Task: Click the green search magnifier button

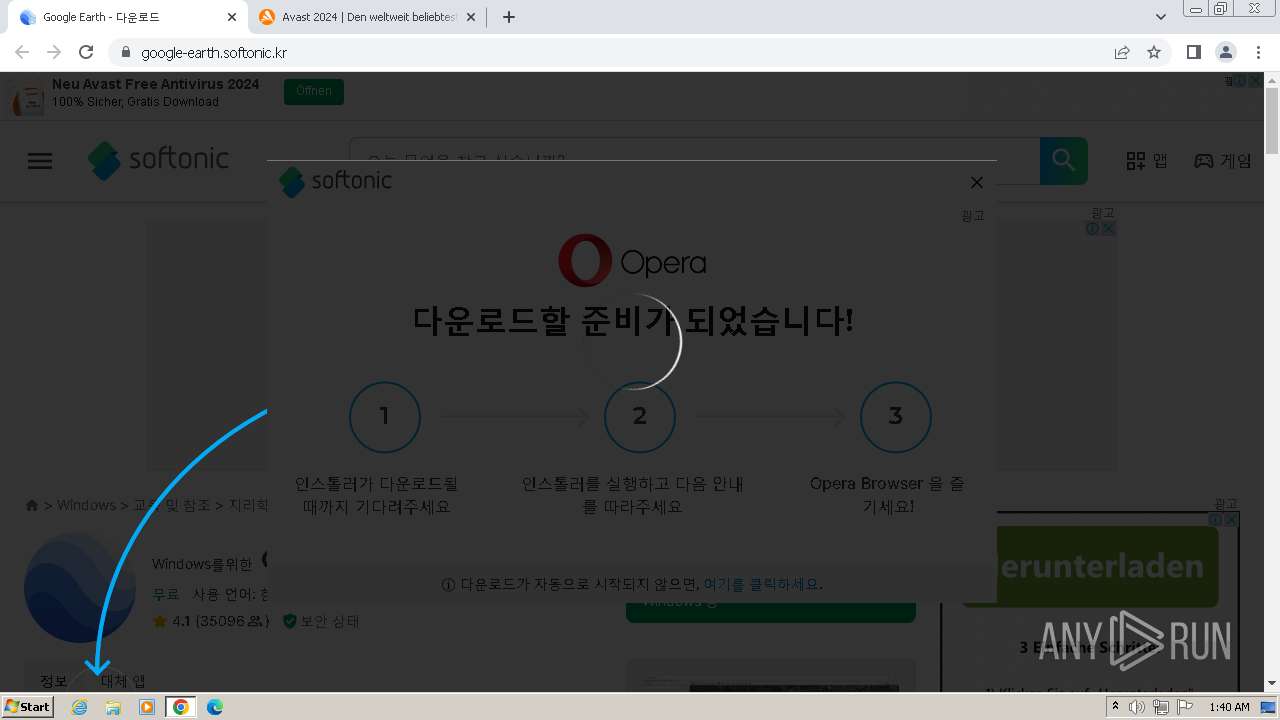Action: [1063, 160]
